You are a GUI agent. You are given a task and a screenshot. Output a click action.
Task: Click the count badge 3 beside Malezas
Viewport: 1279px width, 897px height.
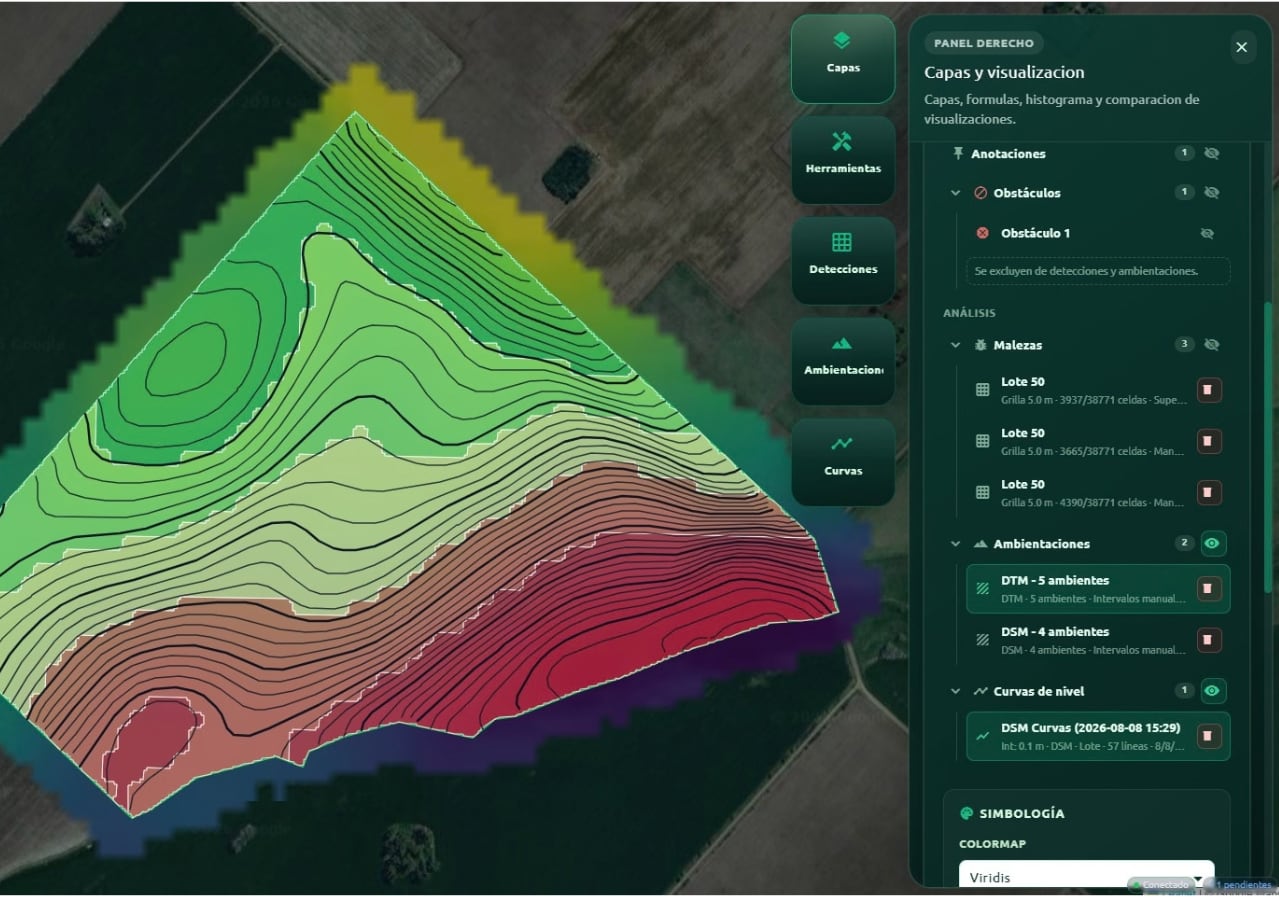click(x=1184, y=344)
